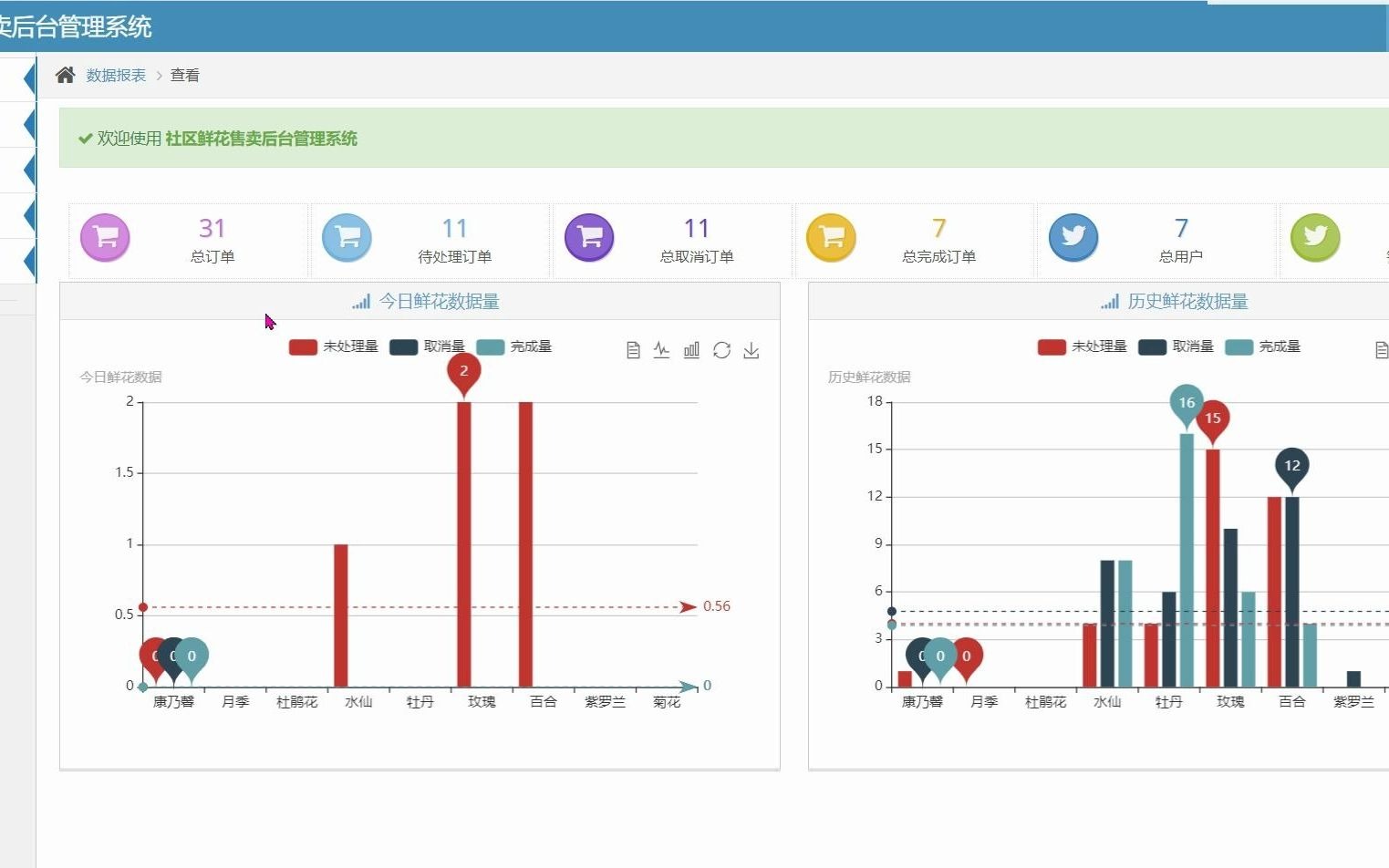Toggle 完成量 legend in today's chart
Screen dimensions: 1389x868
514,346
